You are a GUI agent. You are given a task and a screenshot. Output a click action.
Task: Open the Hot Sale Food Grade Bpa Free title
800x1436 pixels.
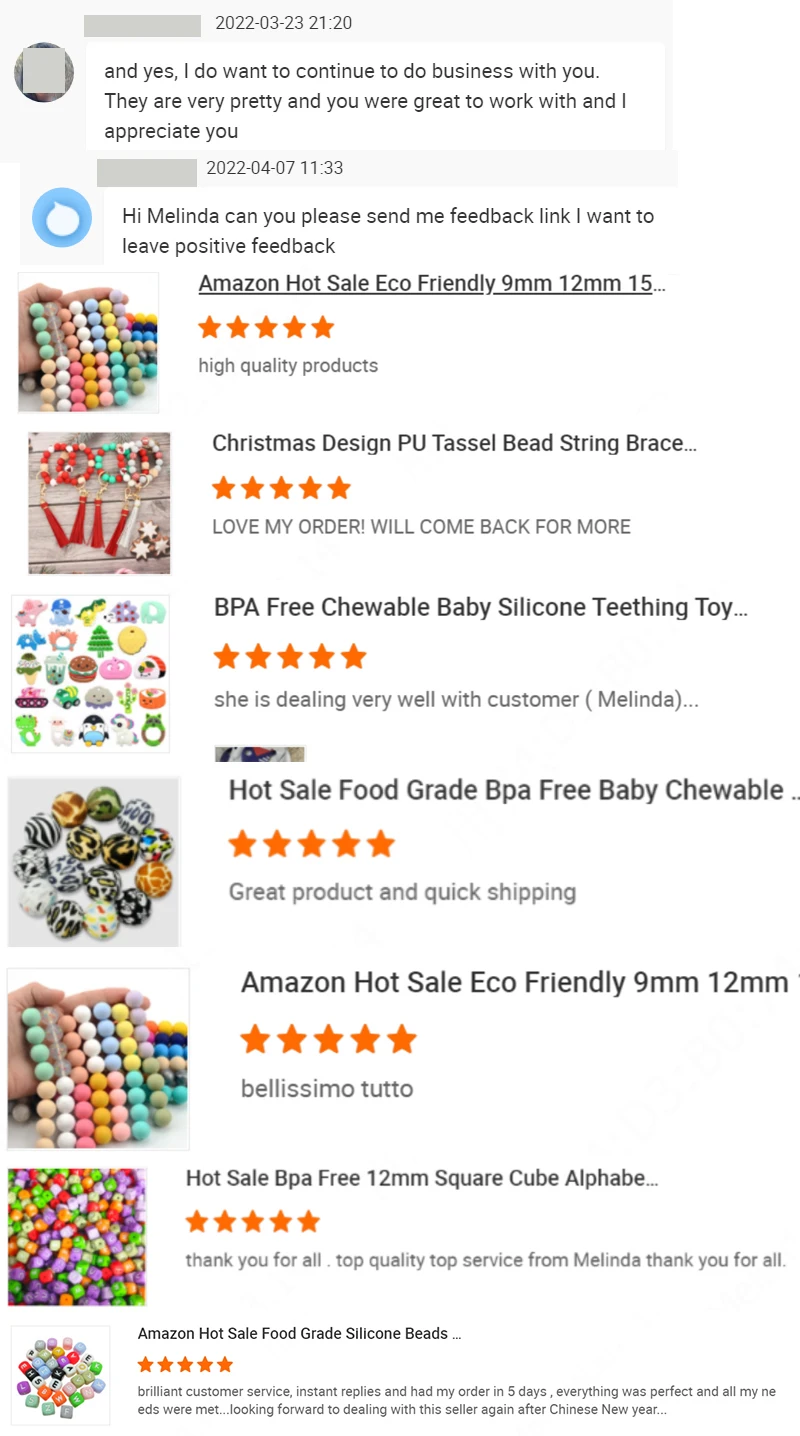514,790
